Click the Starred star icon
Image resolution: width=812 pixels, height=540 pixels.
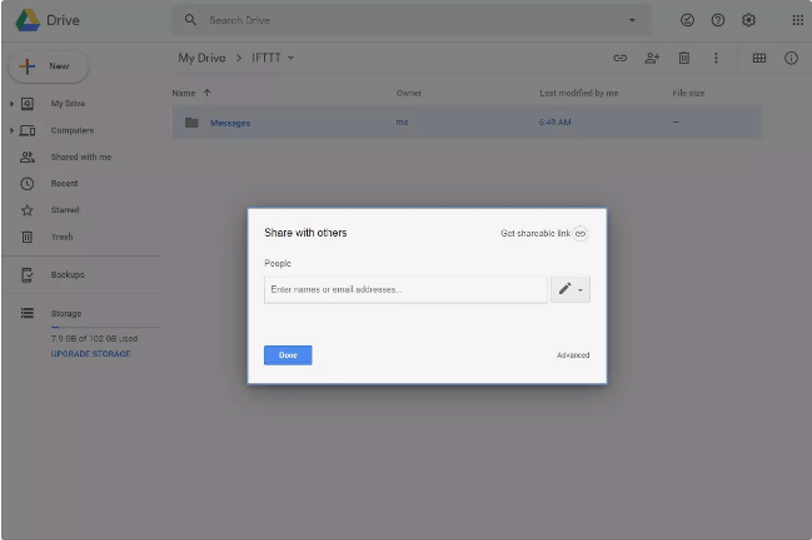point(27,210)
